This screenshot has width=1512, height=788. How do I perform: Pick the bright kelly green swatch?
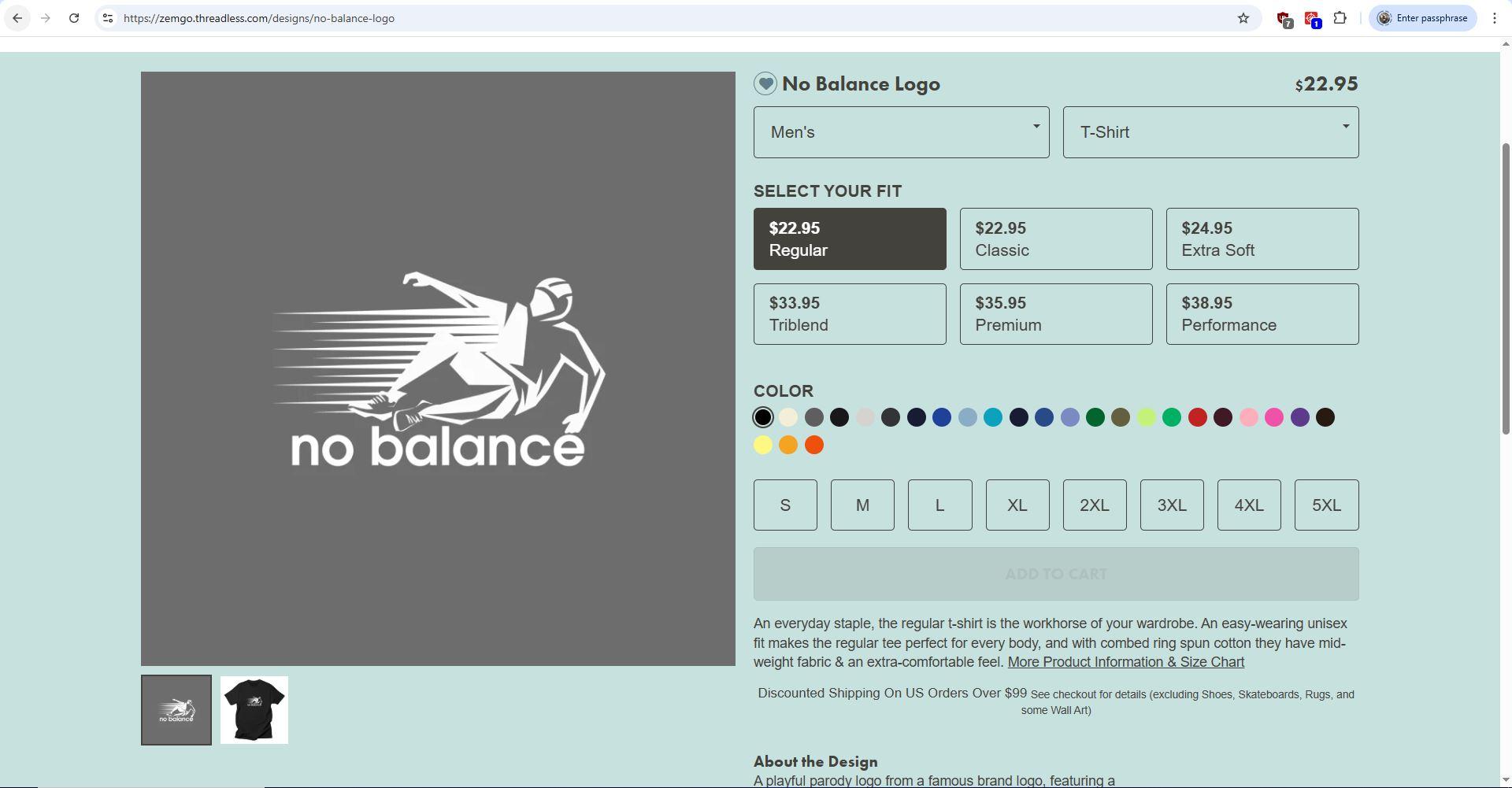(x=1172, y=417)
